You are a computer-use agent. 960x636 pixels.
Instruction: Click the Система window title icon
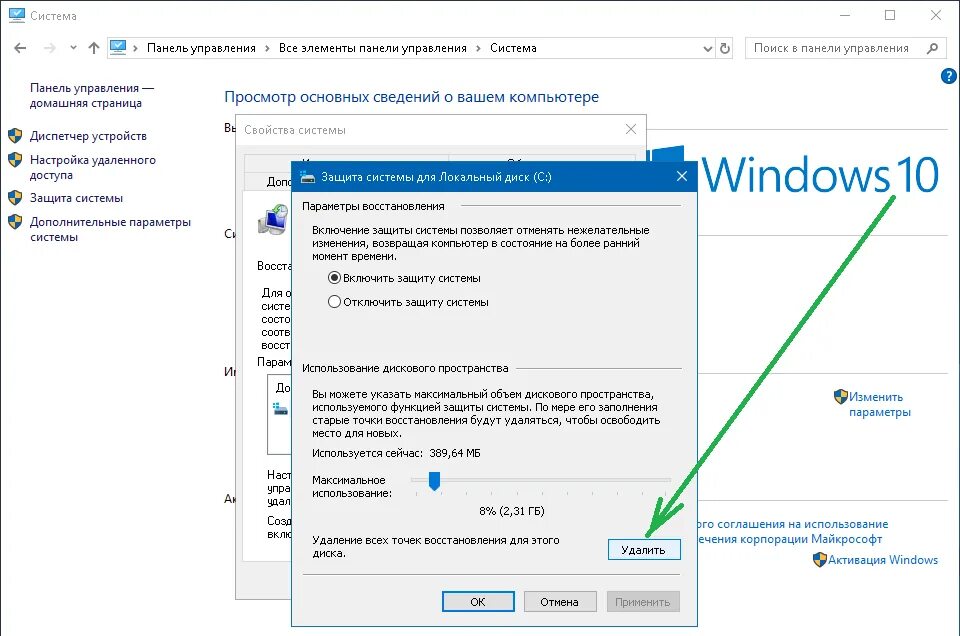pos(17,15)
